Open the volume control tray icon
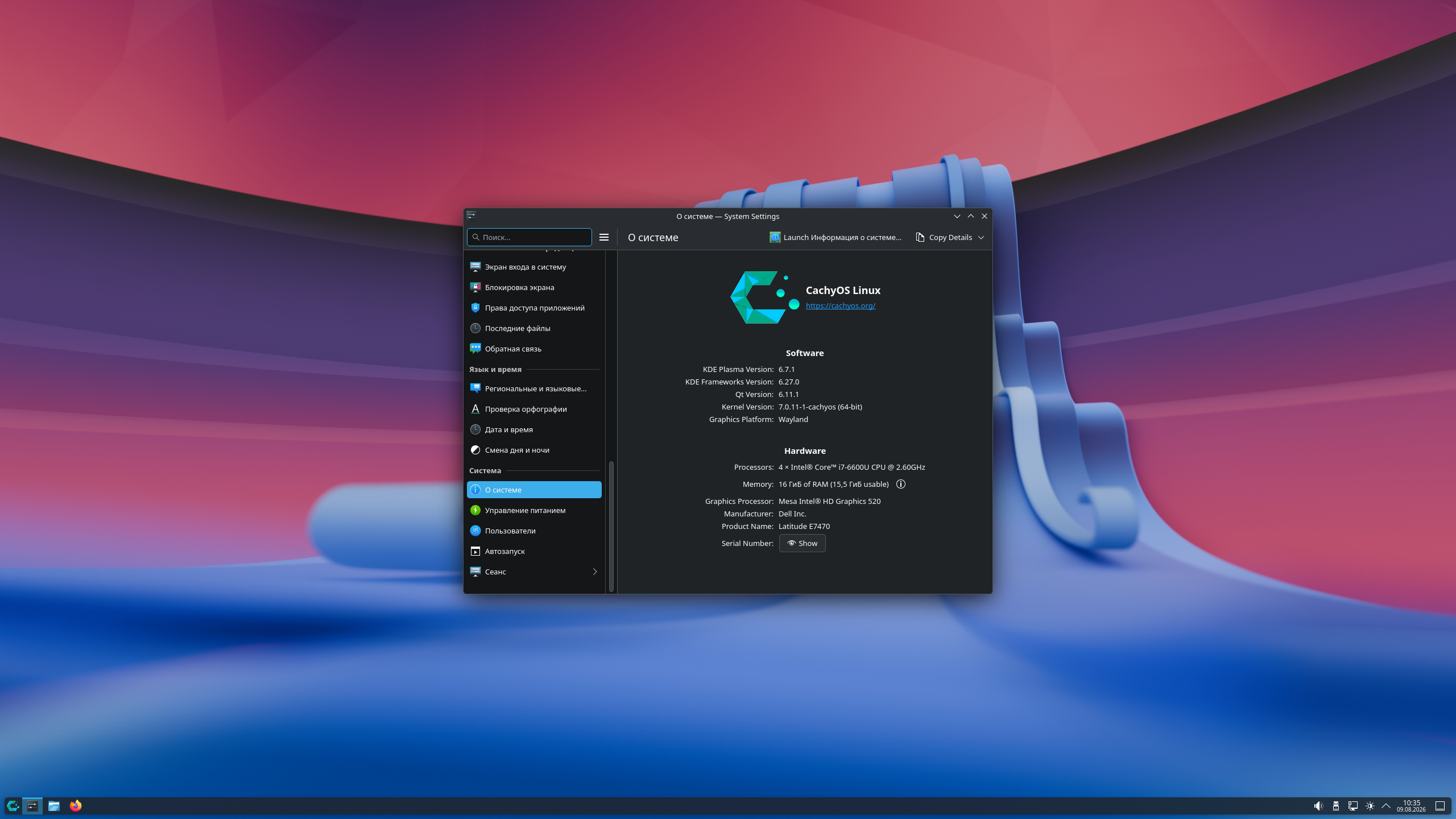The height and width of the screenshot is (819, 1456). point(1318,806)
